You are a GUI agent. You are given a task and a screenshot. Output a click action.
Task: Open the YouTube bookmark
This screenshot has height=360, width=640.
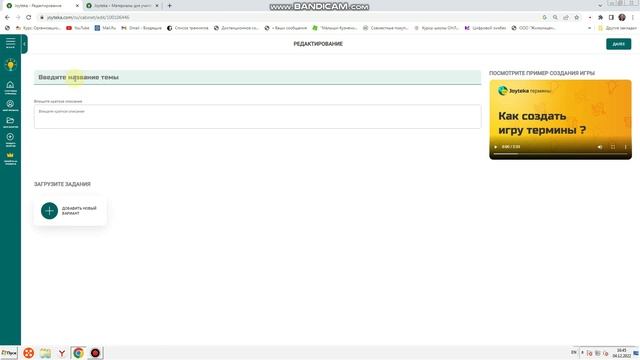78,28
